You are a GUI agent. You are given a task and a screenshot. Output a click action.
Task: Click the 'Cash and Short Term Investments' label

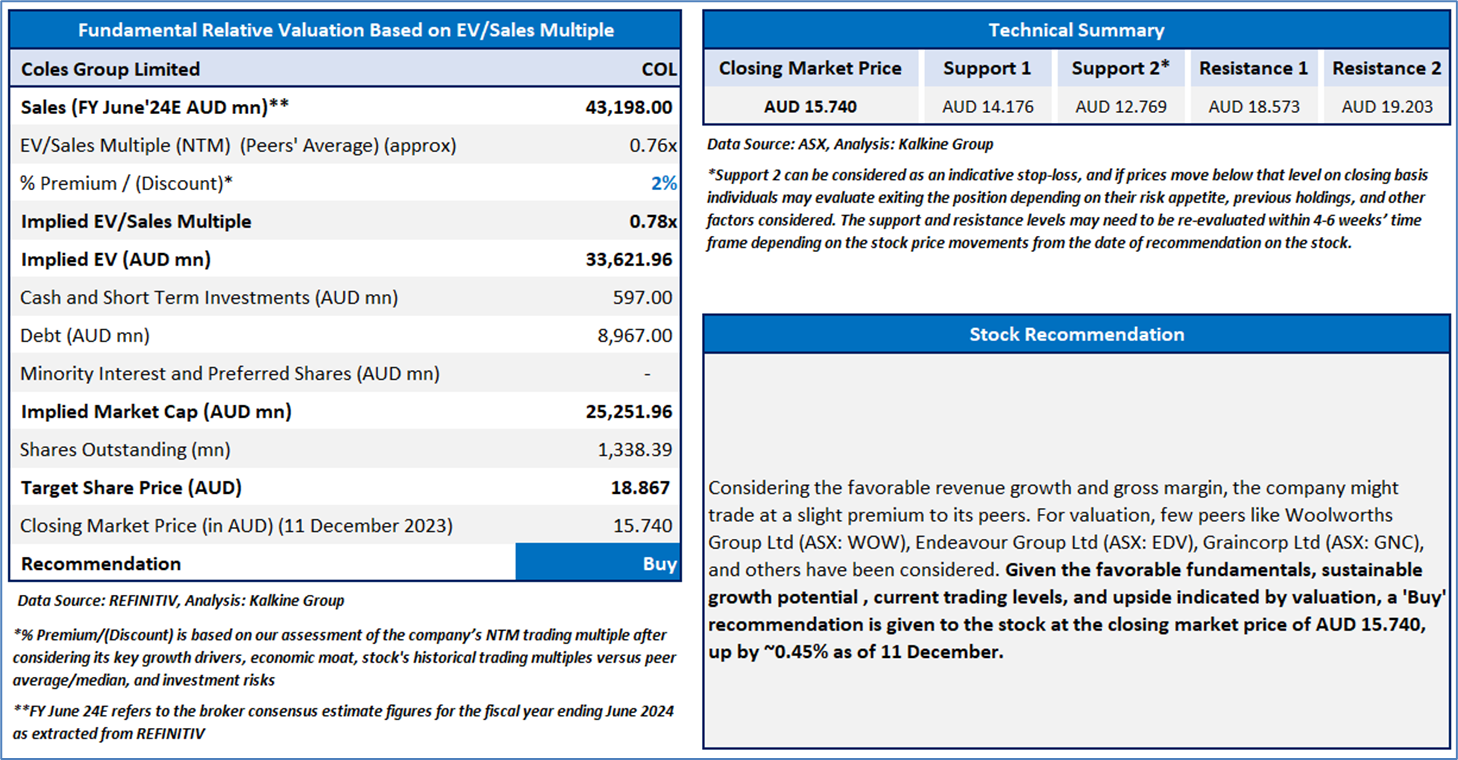click(x=209, y=297)
